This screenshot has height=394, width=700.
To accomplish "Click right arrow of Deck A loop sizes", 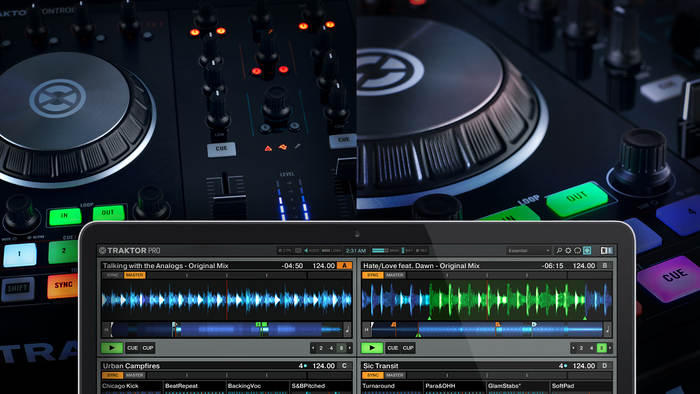I will [350, 348].
